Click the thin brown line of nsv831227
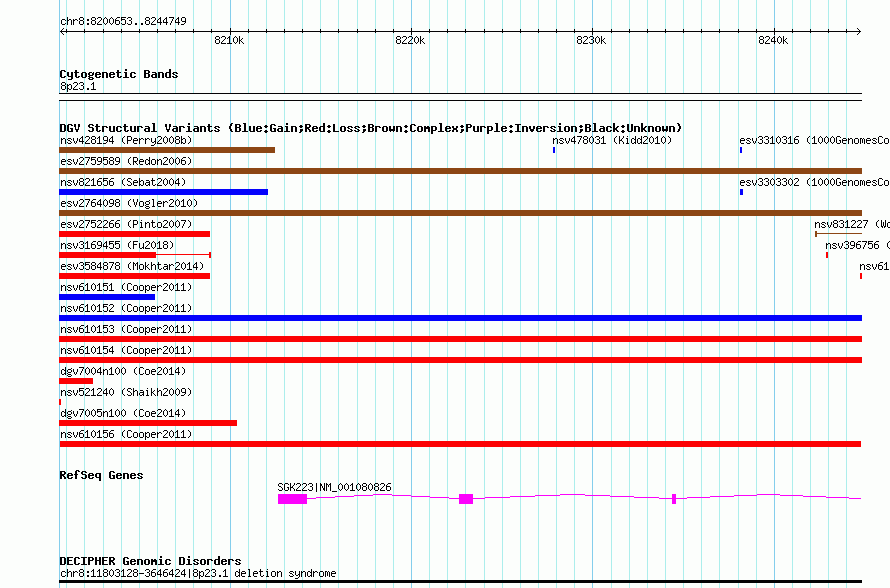890x588 pixels. pos(838,234)
